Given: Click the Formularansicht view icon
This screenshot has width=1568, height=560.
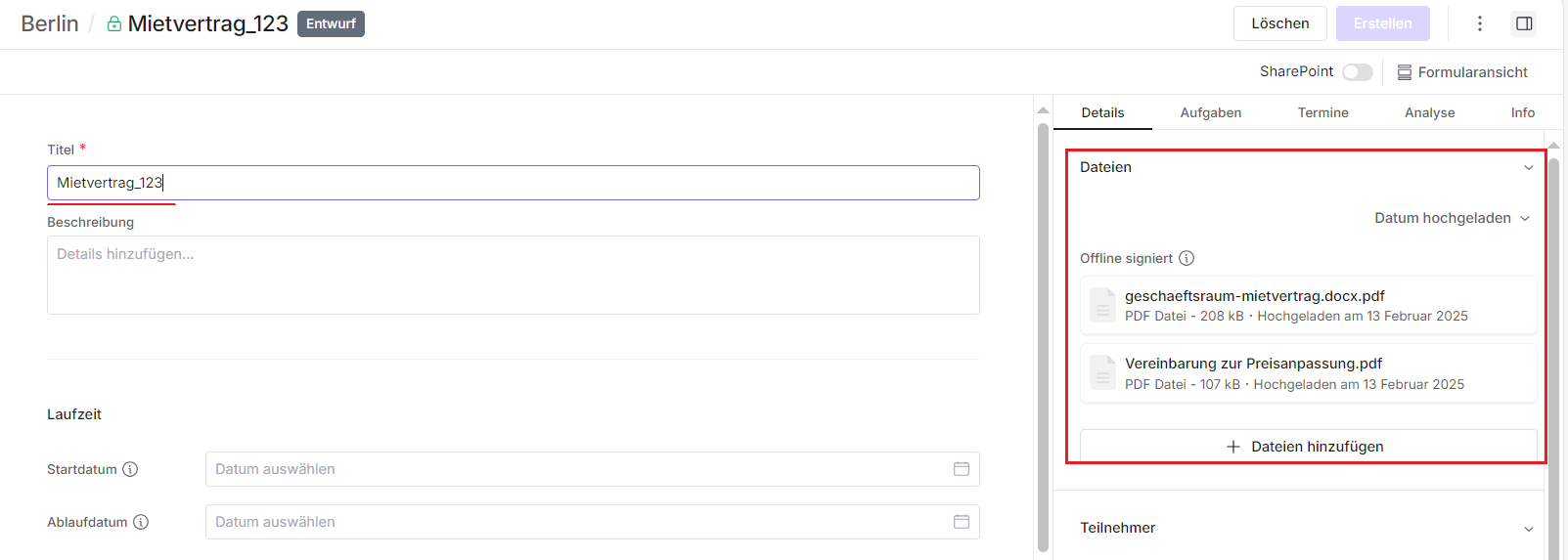Looking at the screenshot, I should 1404,72.
